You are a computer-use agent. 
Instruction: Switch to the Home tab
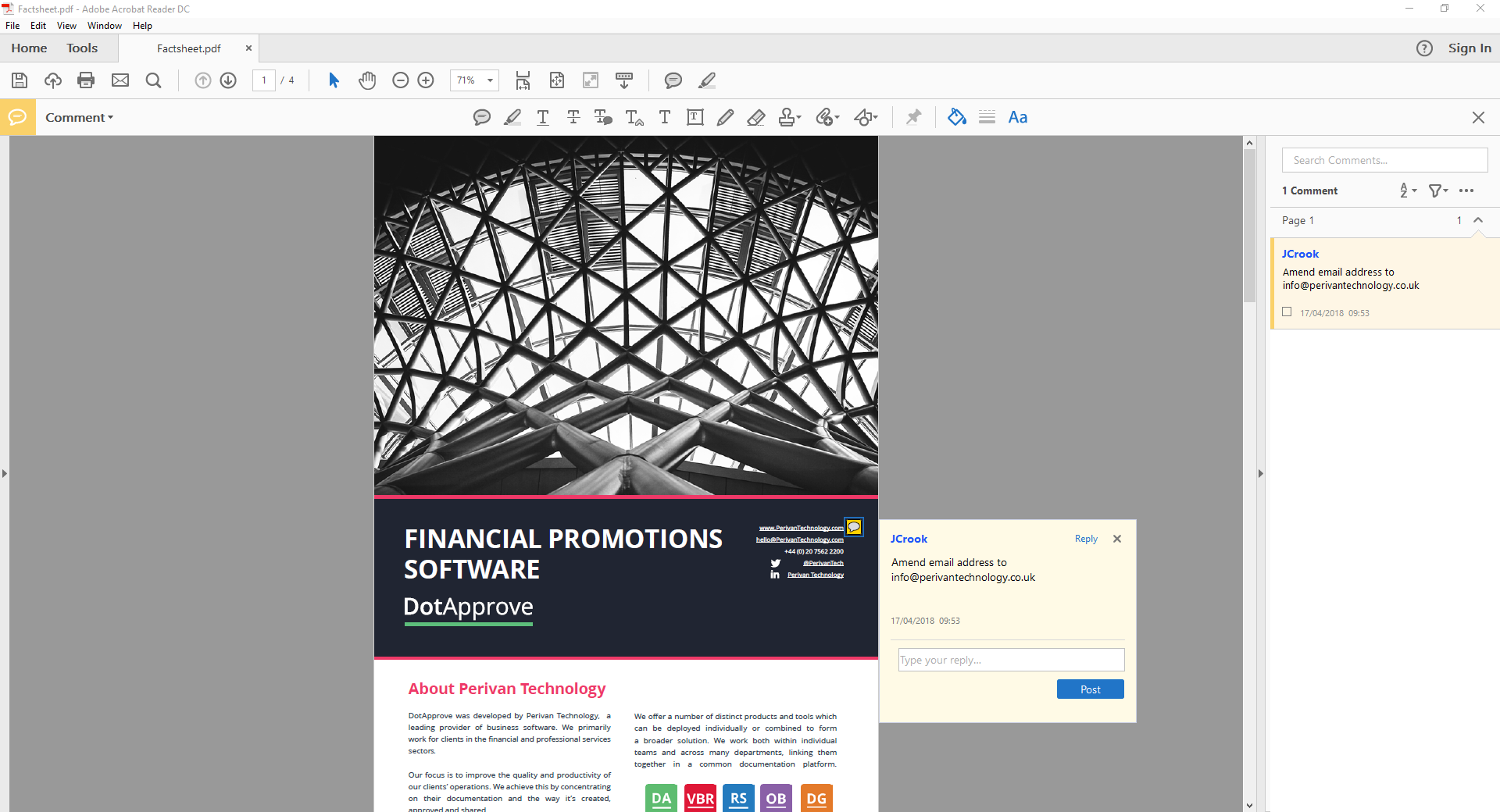29,48
